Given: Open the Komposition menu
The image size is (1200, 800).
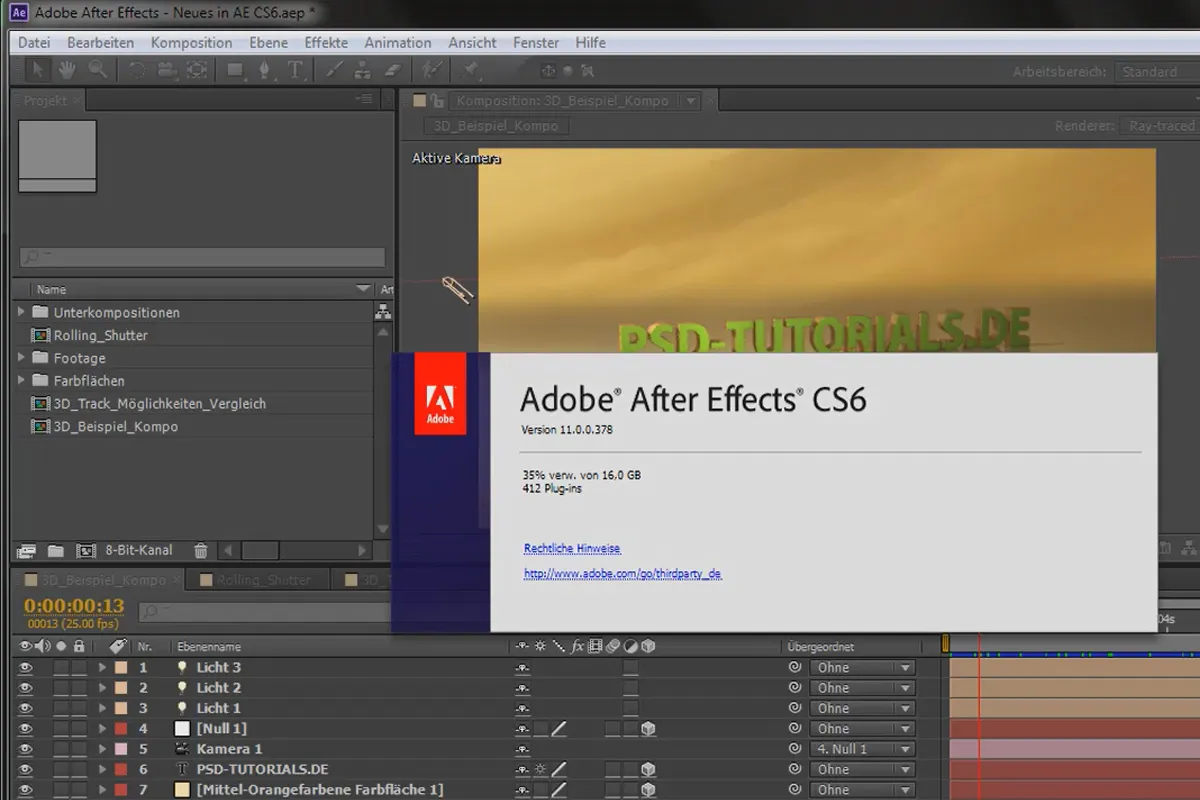Looking at the screenshot, I should click(x=191, y=42).
